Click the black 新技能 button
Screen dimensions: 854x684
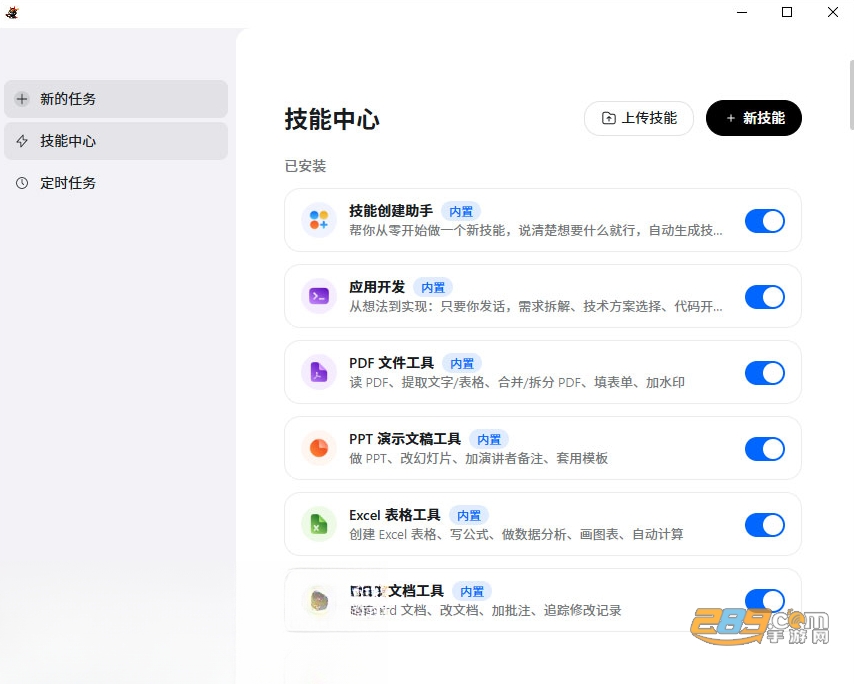[x=754, y=118]
